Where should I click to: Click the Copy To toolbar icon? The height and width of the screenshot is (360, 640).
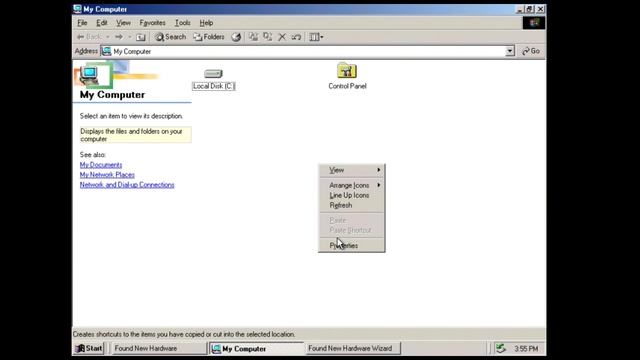(x=268, y=37)
